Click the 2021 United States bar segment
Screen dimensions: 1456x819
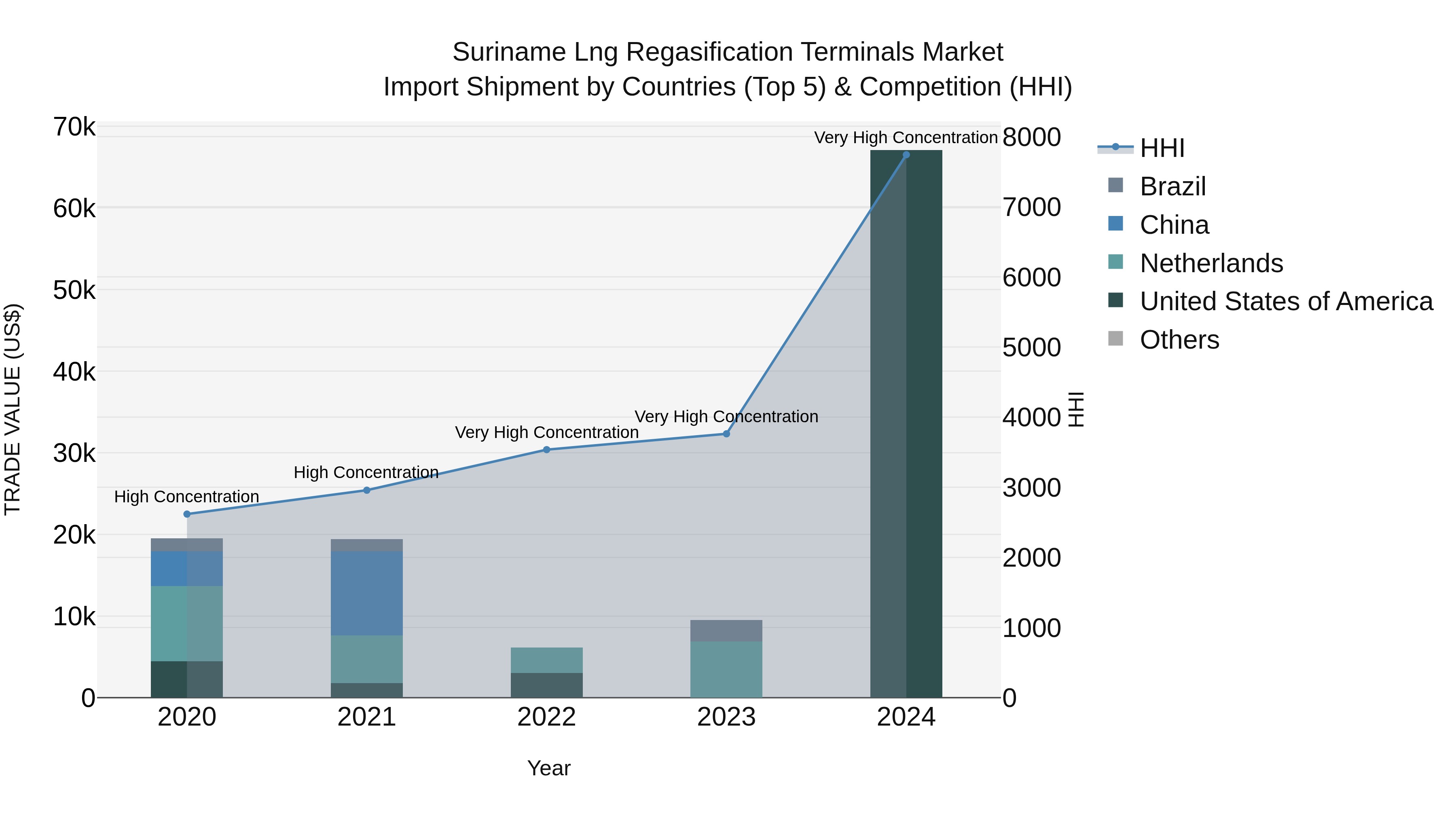tap(367, 690)
